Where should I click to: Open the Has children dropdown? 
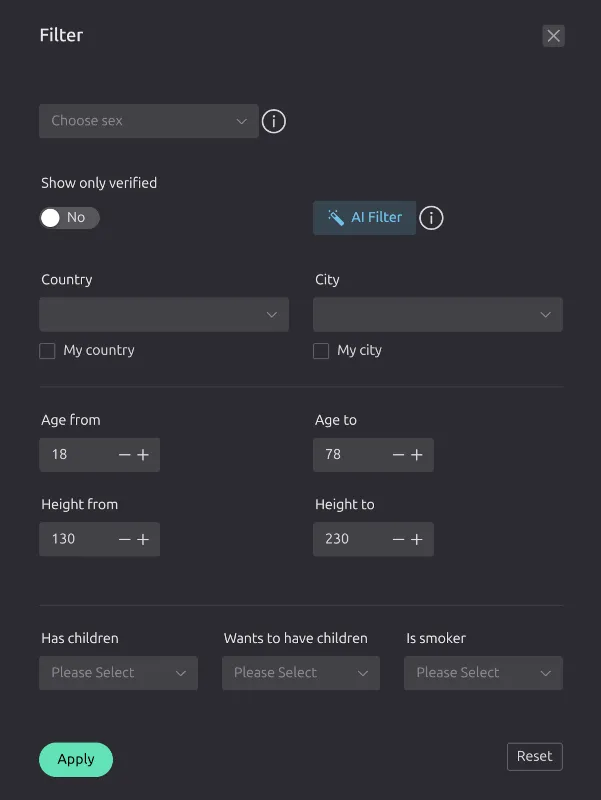[118, 673]
